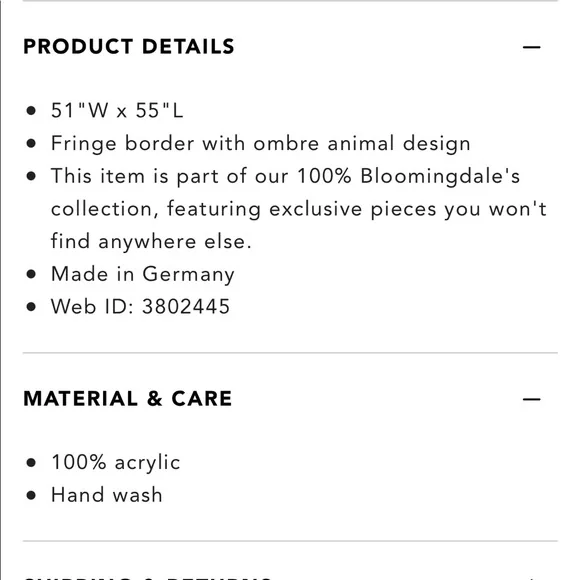Click the Web ID label text

pos(92,307)
